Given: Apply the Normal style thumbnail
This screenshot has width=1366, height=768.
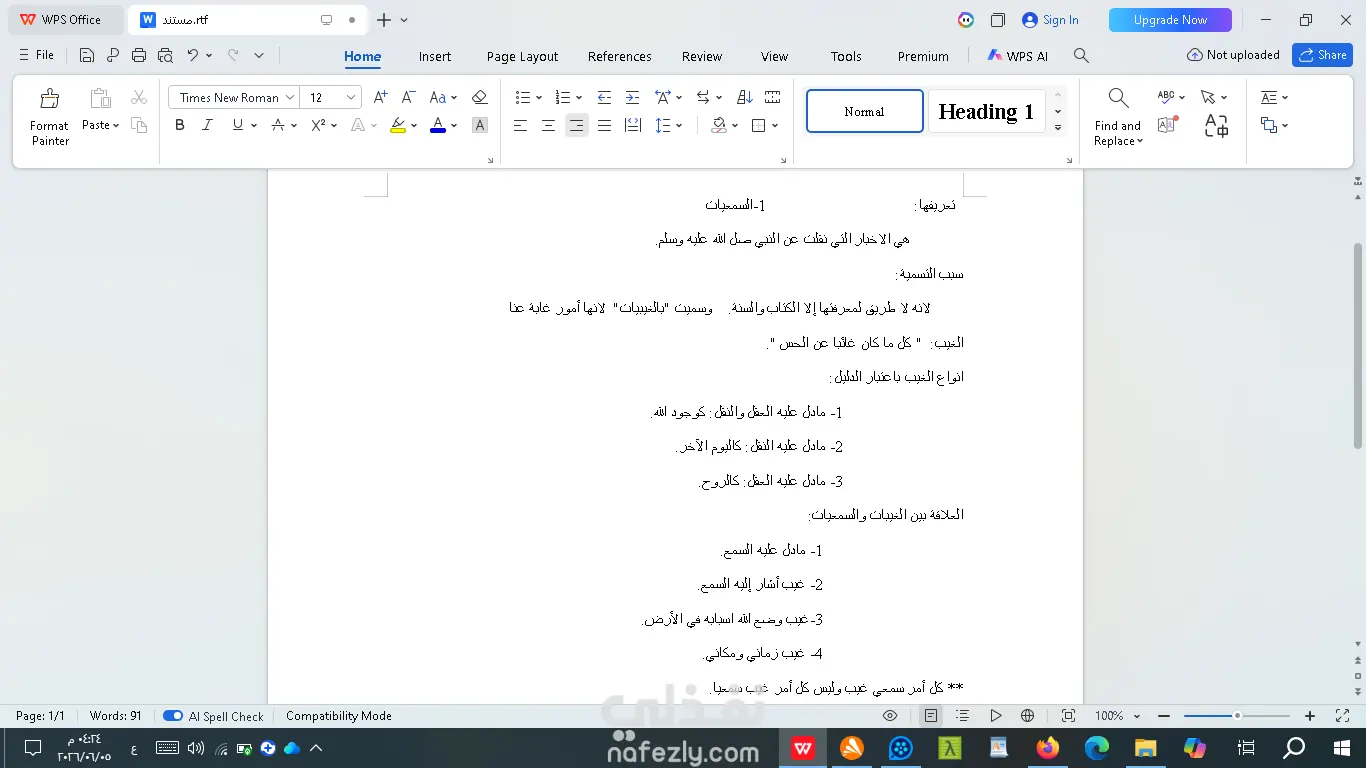Looking at the screenshot, I should click(865, 111).
